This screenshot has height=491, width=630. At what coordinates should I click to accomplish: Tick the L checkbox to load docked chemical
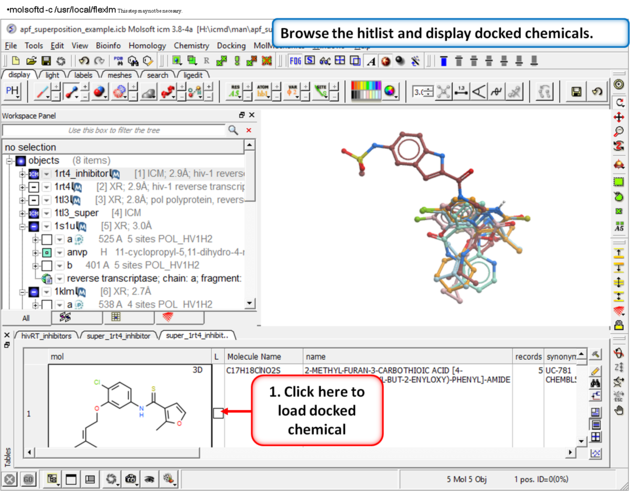218,412
